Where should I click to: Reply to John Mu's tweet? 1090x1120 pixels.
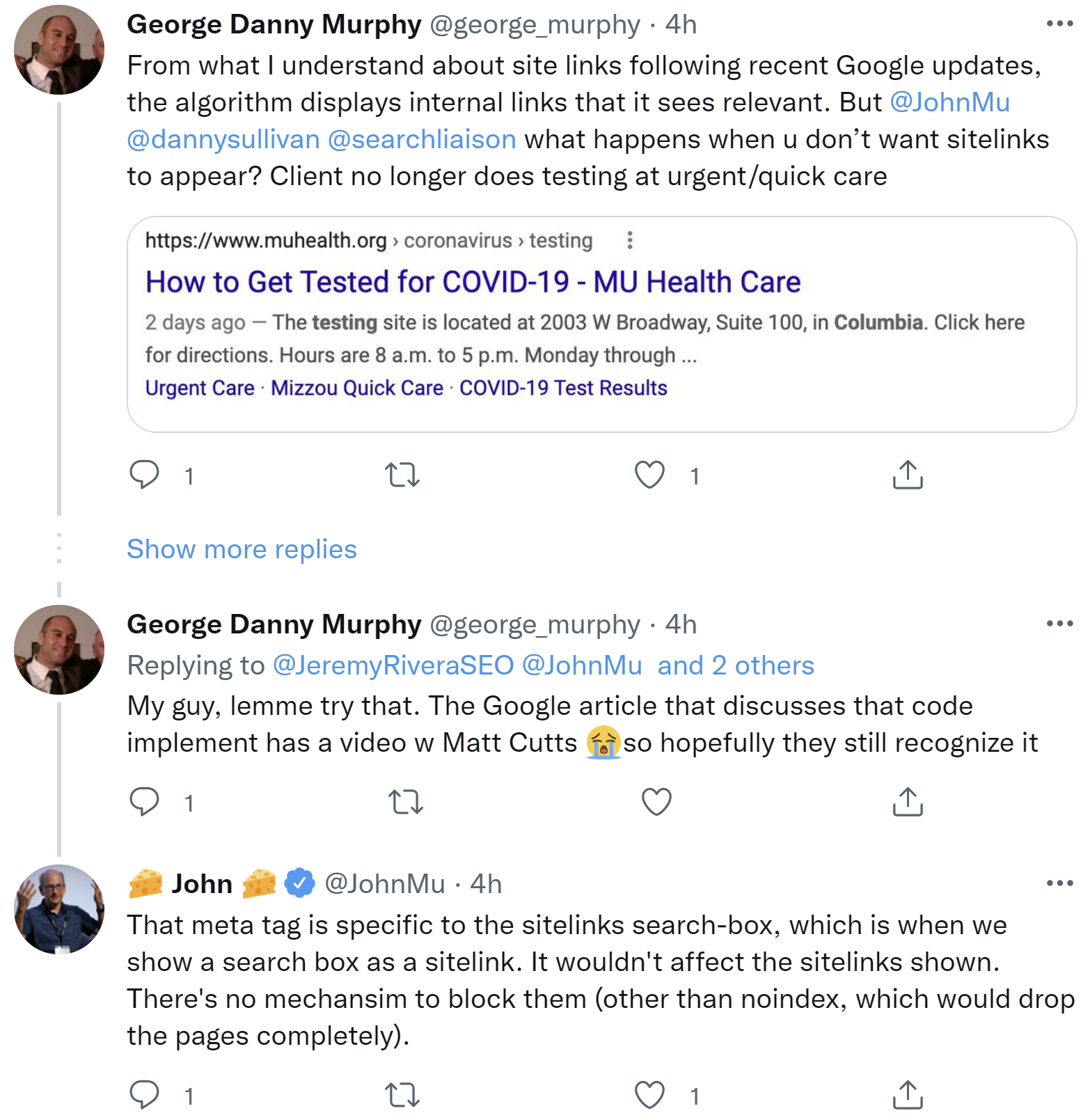point(143,1094)
